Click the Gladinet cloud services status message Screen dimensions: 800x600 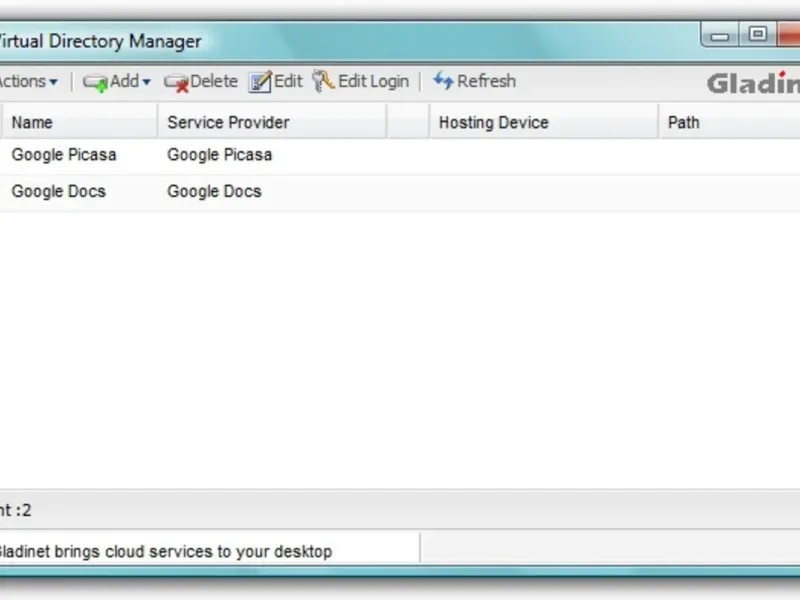(164, 552)
